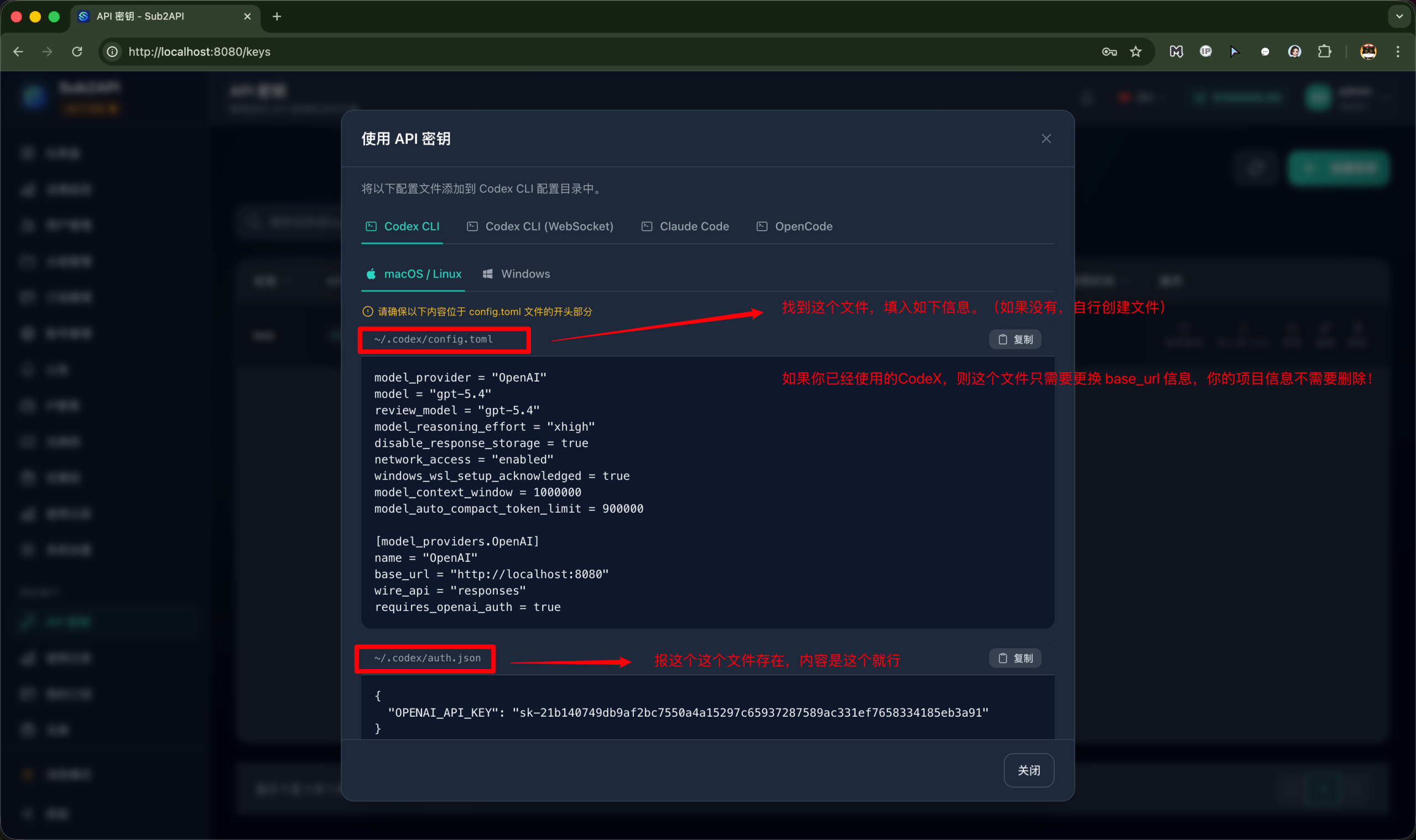The height and width of the screenshot is (840, 1416).
Task: Click the browser reload icon
Action: click(x=77, y=51)
